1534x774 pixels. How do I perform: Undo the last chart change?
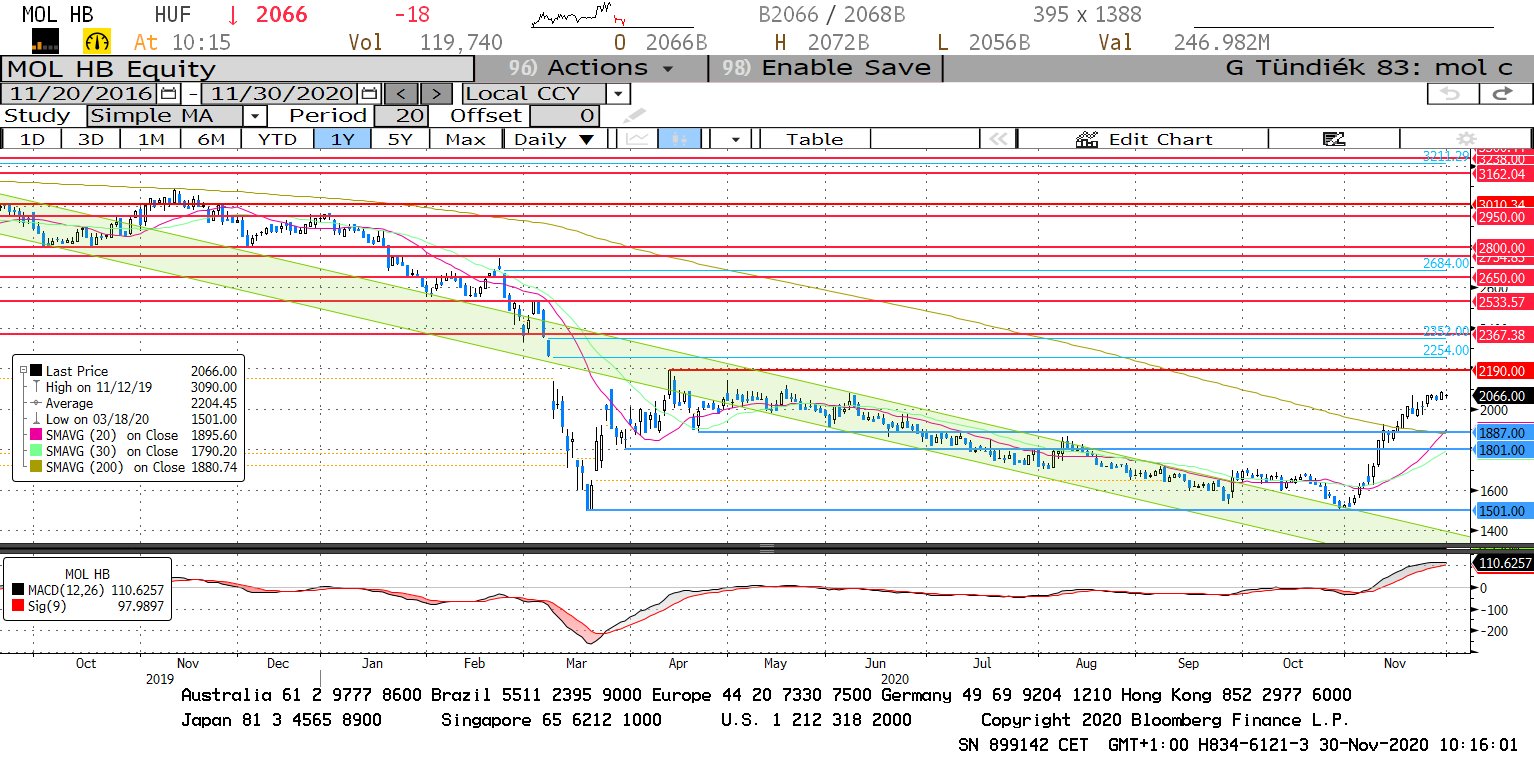1450,93
